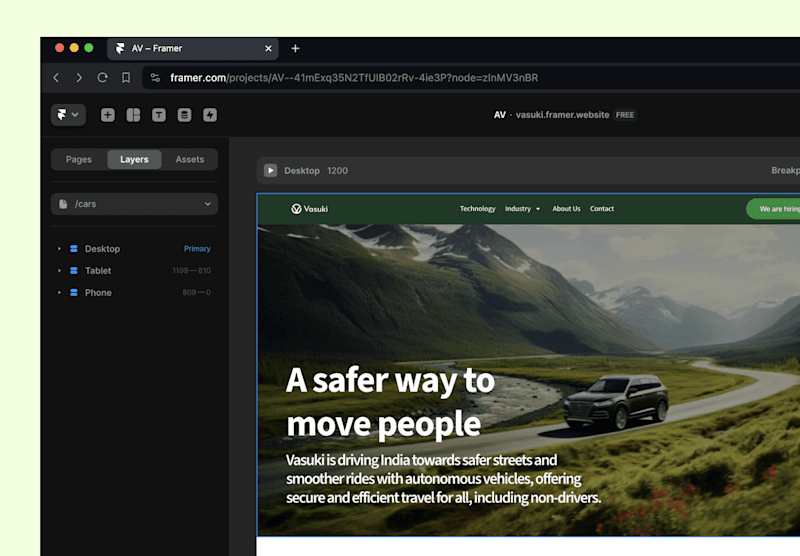Open a new browser tab with plus
Image resolution: width=800 pixels, height=556 pixels.
[295, 48]
